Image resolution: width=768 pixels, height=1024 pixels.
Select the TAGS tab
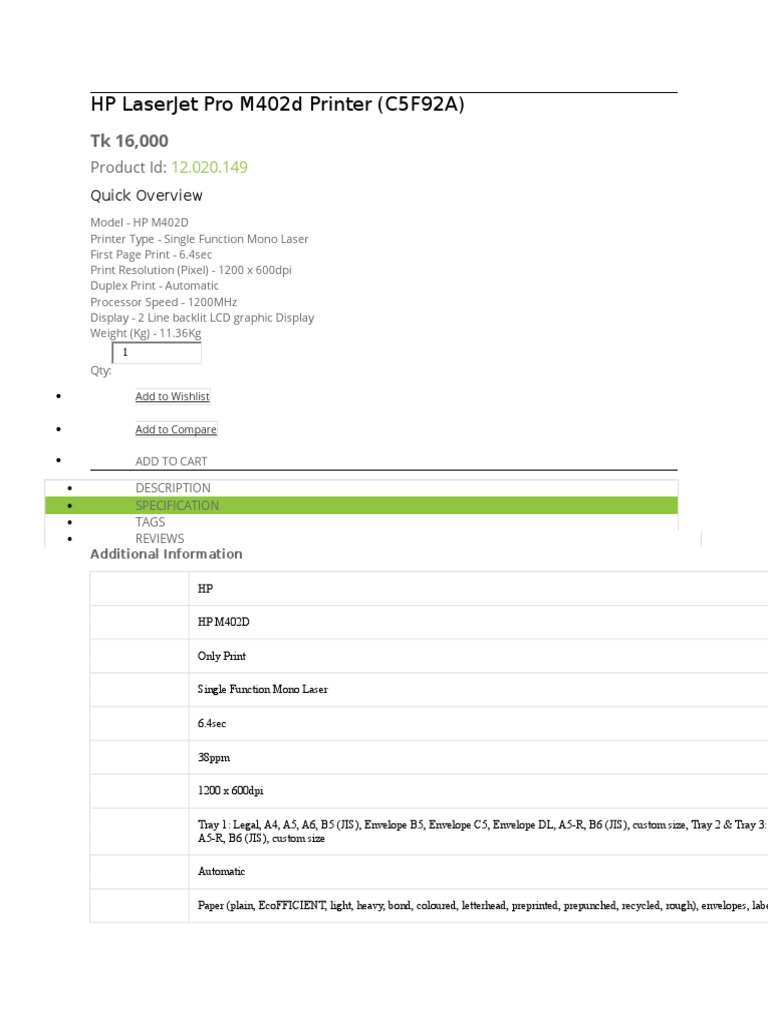click(150, 522)
